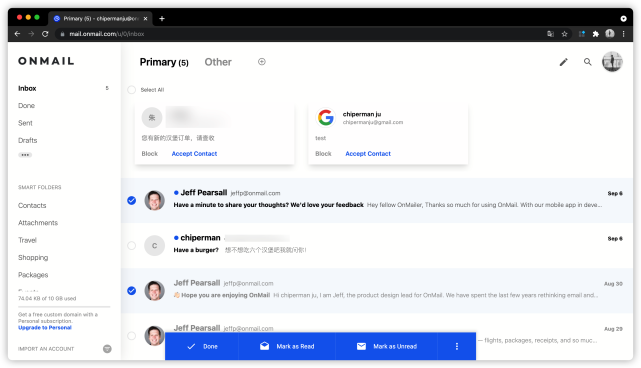The height and width of the screenshot is (368, 641).
Task: Open the search magnifier icon
Action: tap(587, 62)
